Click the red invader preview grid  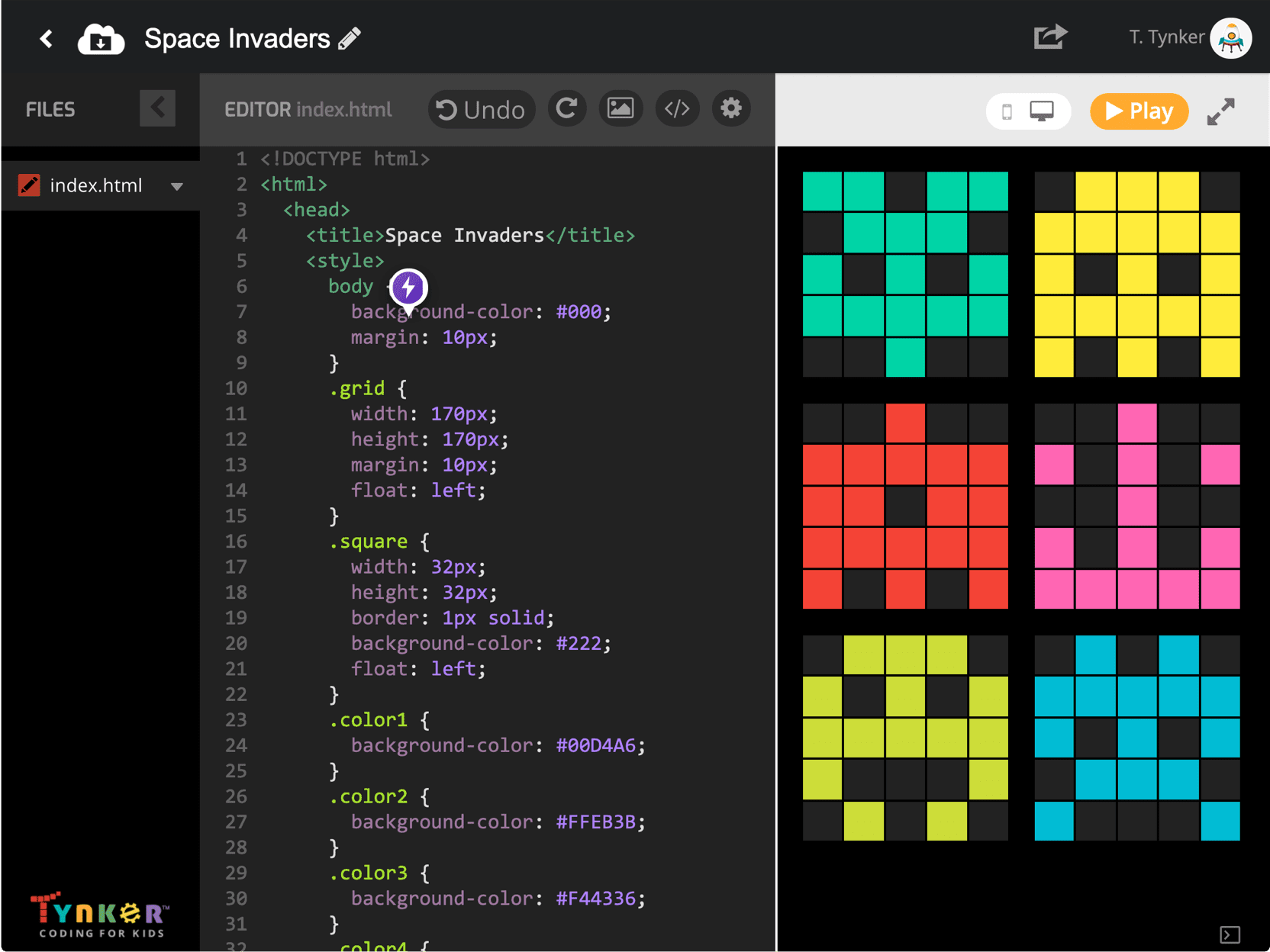[x=905, y=507]
